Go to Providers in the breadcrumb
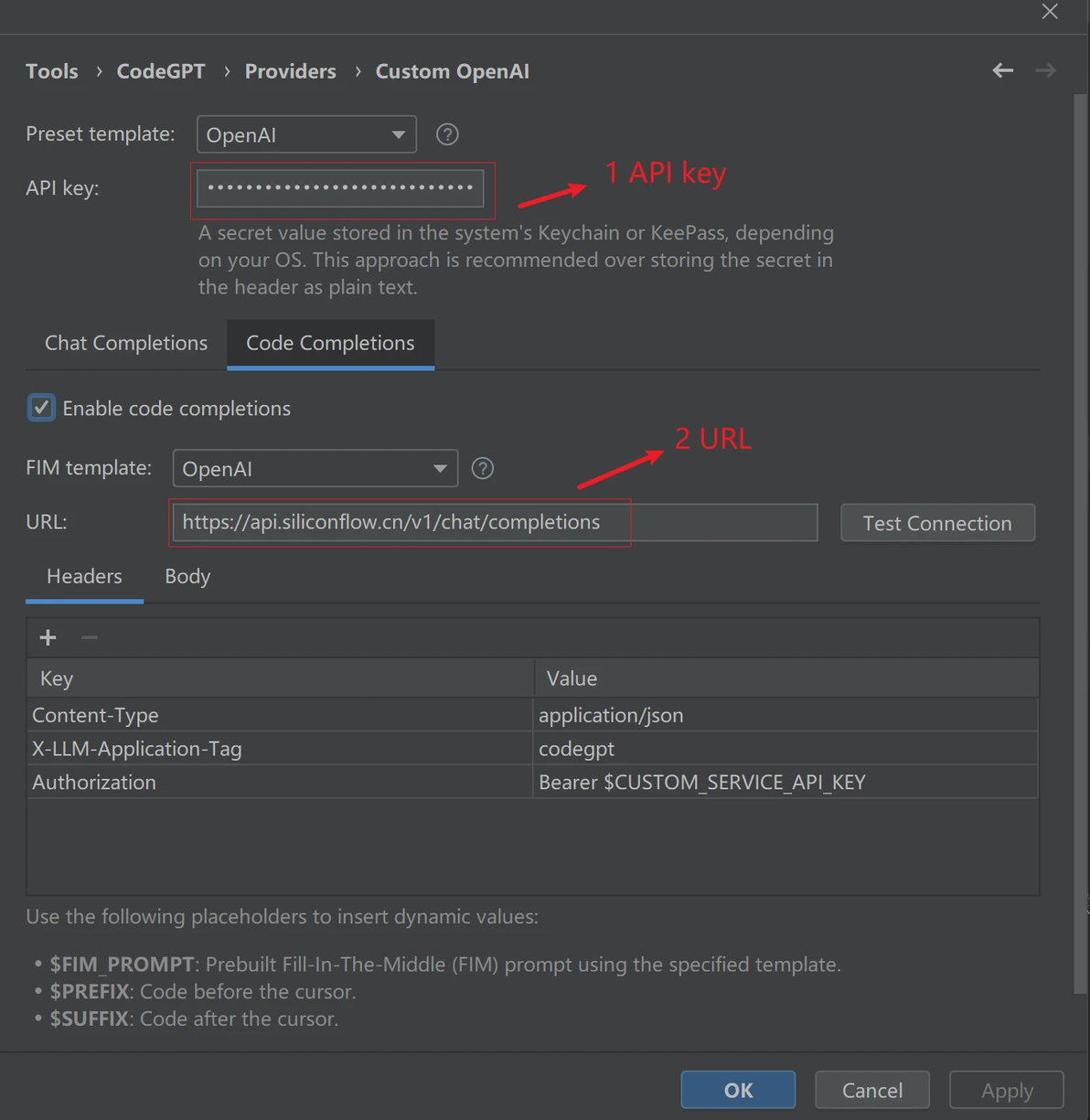This screenshot has height=1120, width=1090. (290, 71)
